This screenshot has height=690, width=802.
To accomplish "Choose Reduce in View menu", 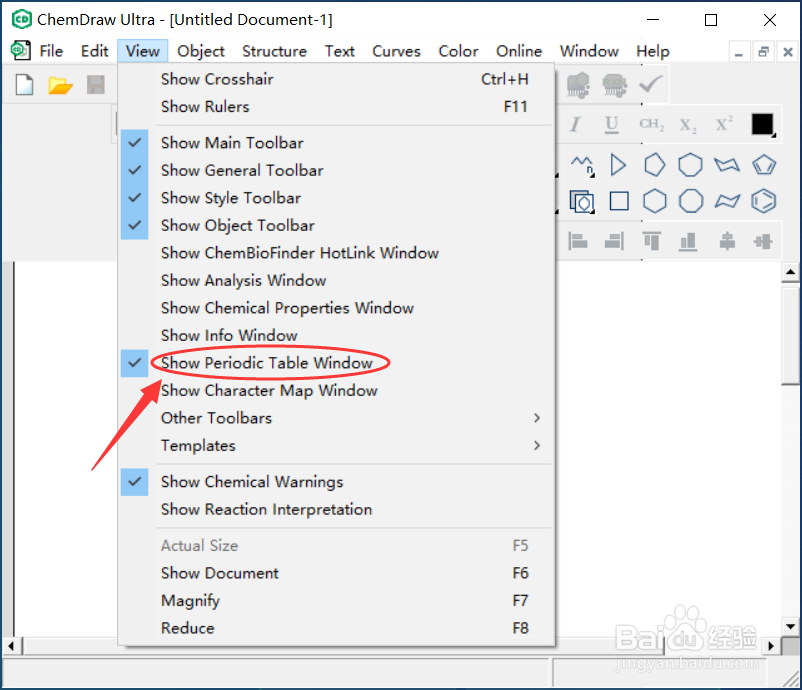I will pos(337,628).
